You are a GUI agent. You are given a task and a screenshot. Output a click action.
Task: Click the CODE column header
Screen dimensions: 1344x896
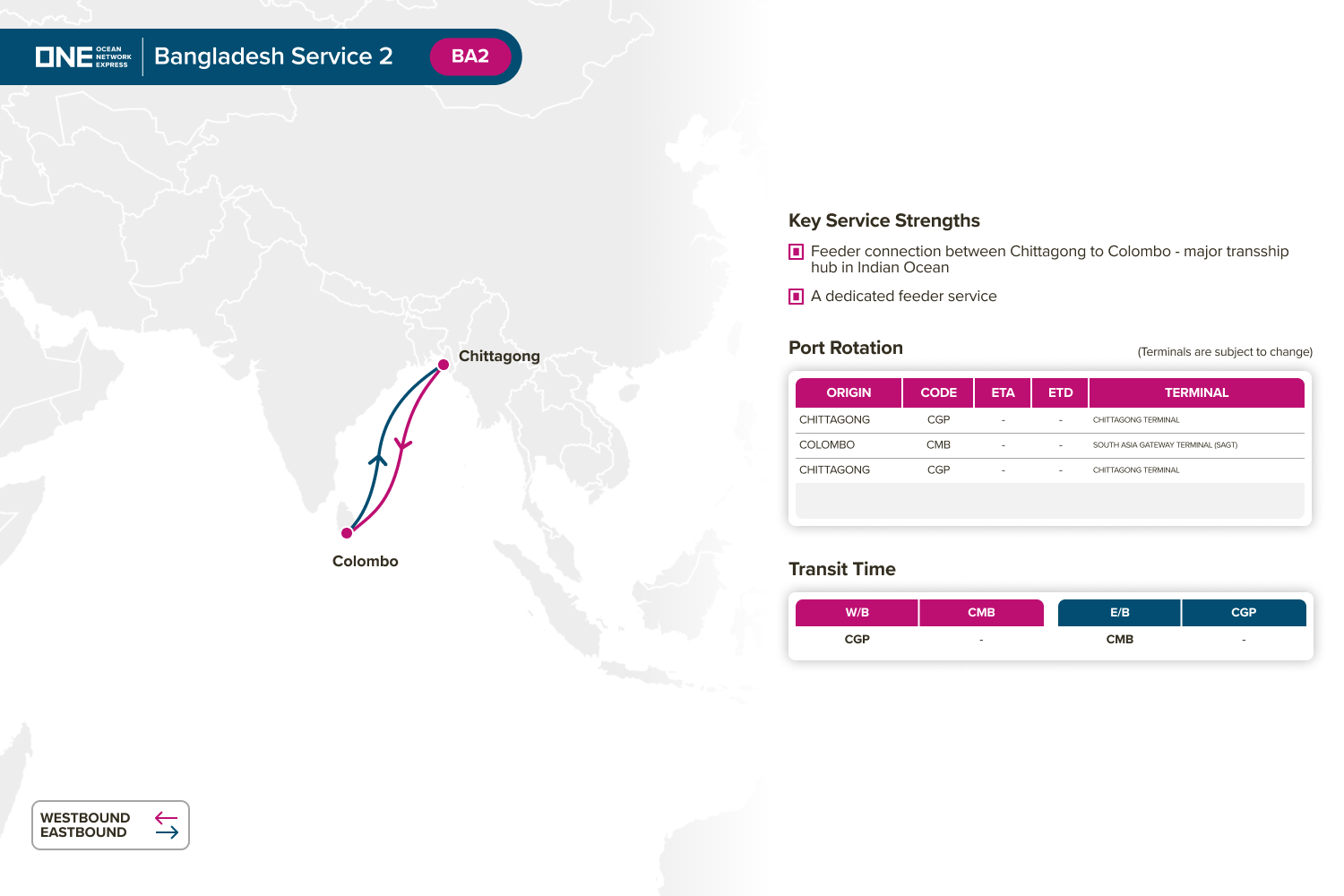tap(938, 392)
